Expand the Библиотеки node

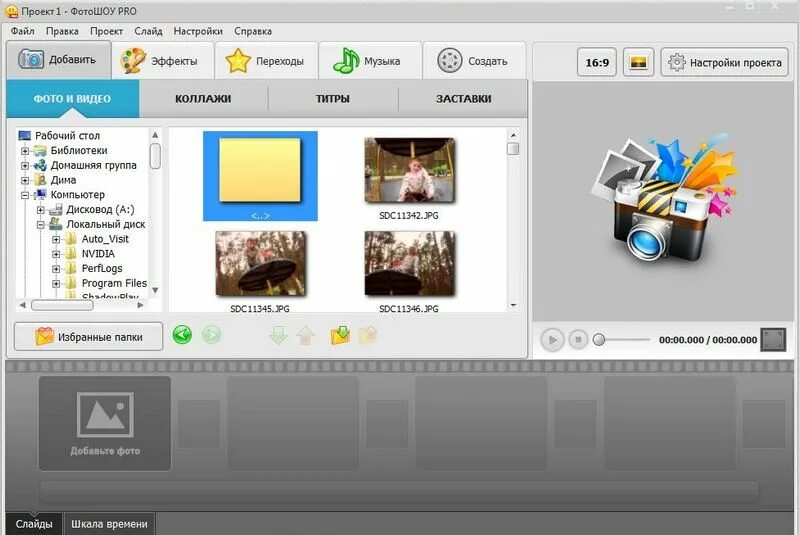24,151
